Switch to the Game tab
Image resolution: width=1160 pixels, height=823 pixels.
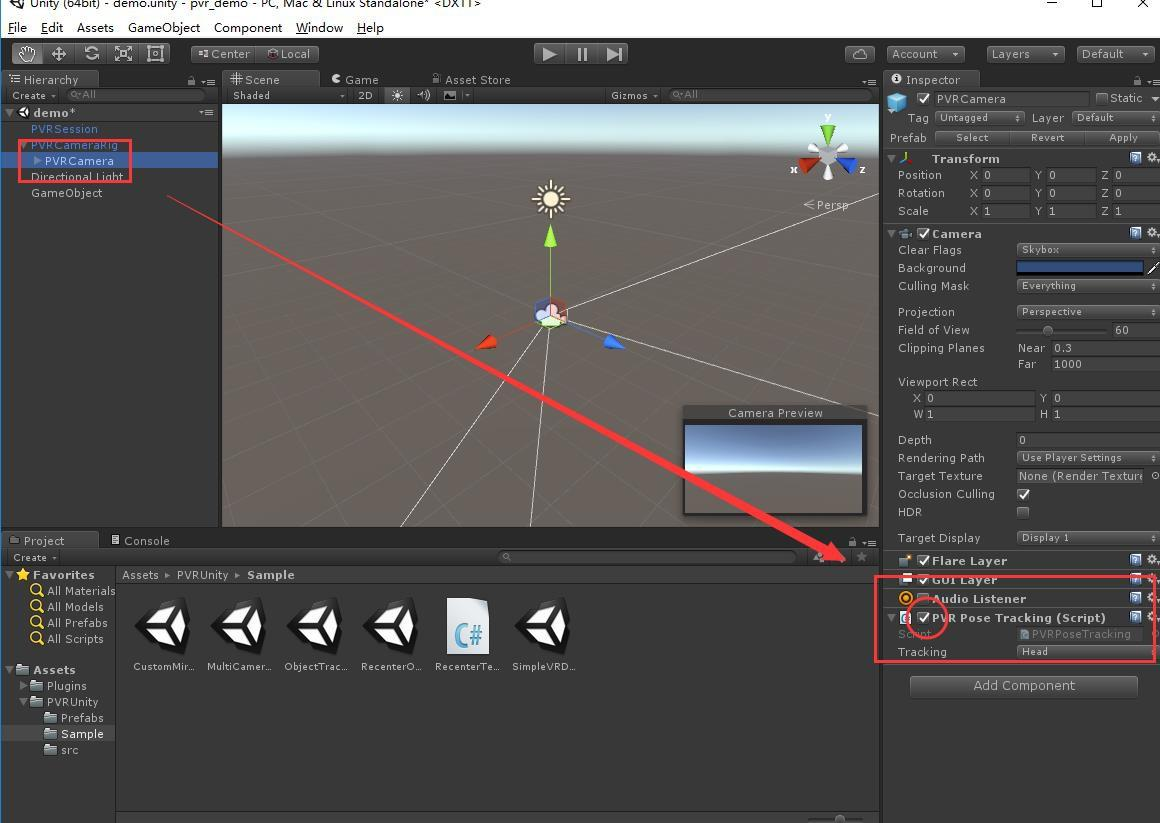click(x=355, y=79)
